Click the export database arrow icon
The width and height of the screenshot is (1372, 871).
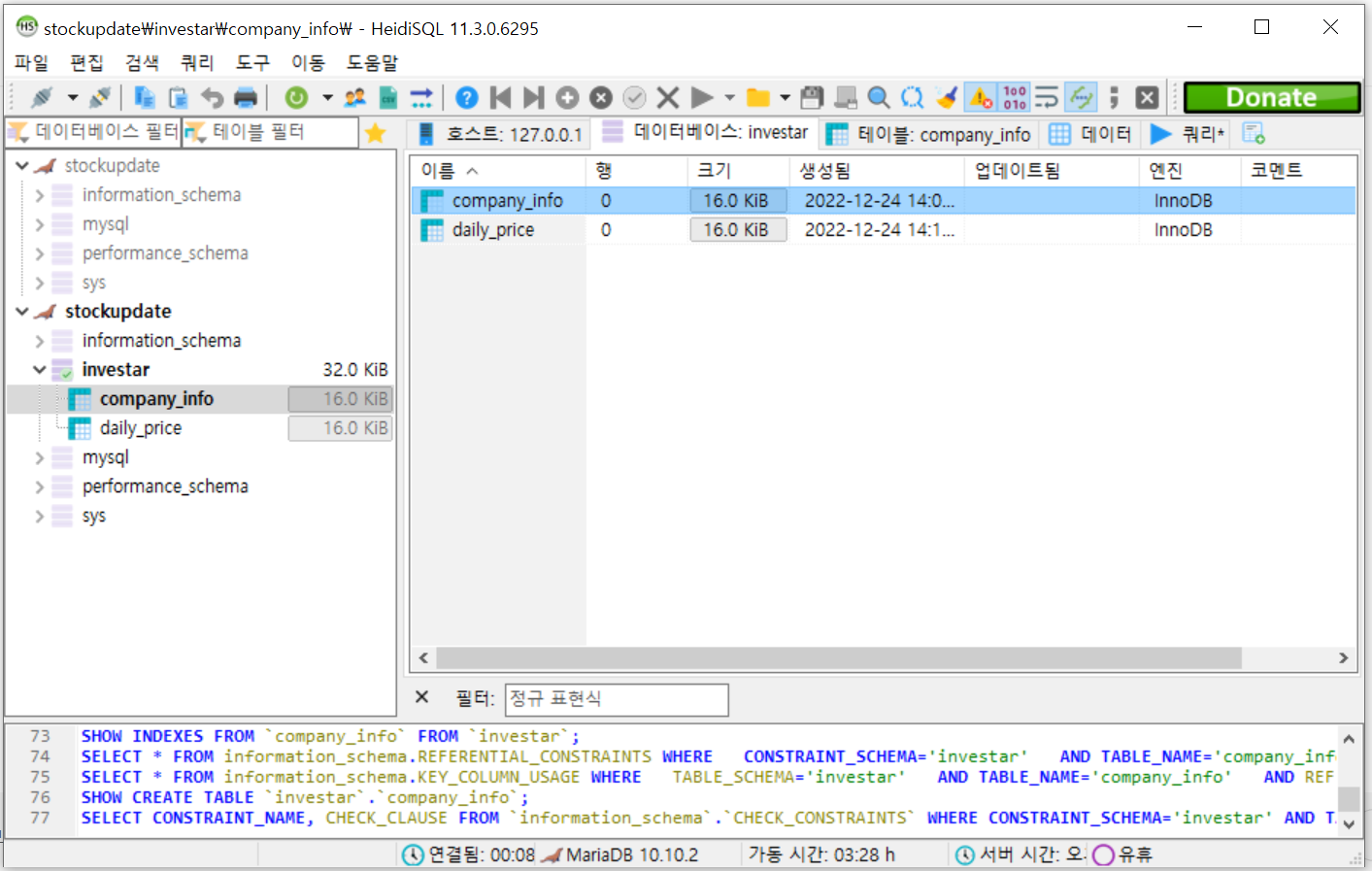click(421, 97)
